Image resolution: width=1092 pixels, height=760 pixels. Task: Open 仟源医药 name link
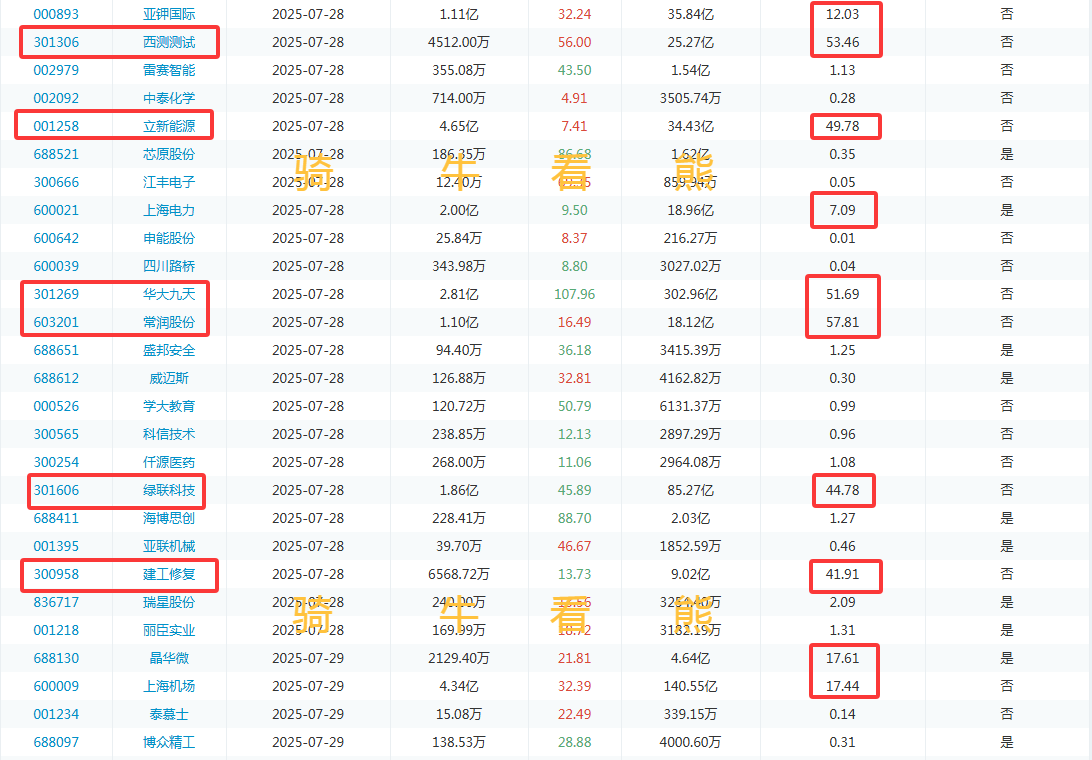pyautogui.click(x=169, y=462)
